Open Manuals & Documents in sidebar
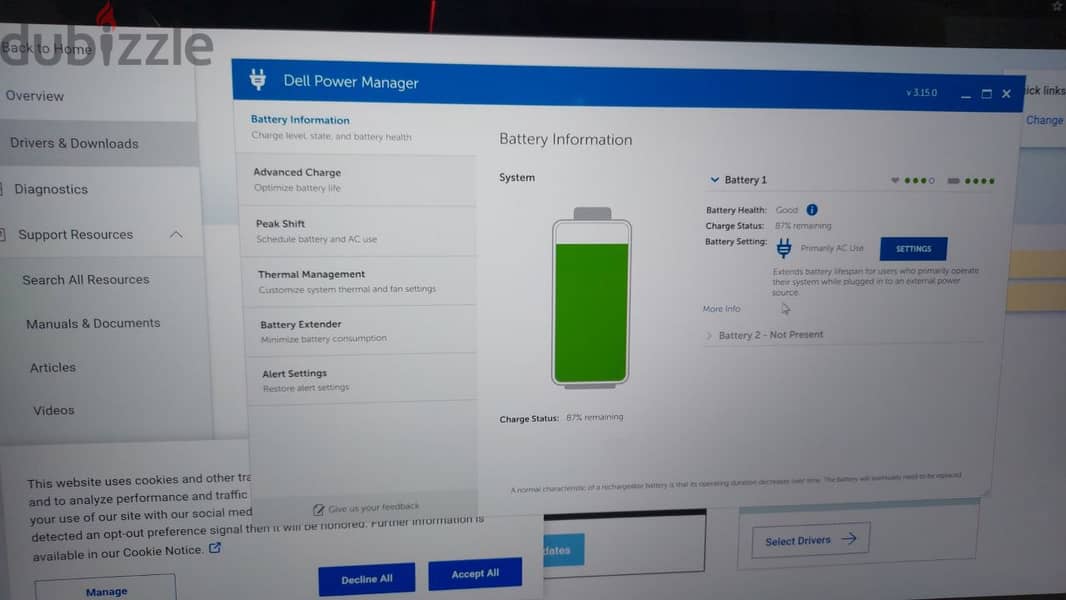The width and height of the screenshot is (1066, 600). pyautogui.click(x=93, y=323)
